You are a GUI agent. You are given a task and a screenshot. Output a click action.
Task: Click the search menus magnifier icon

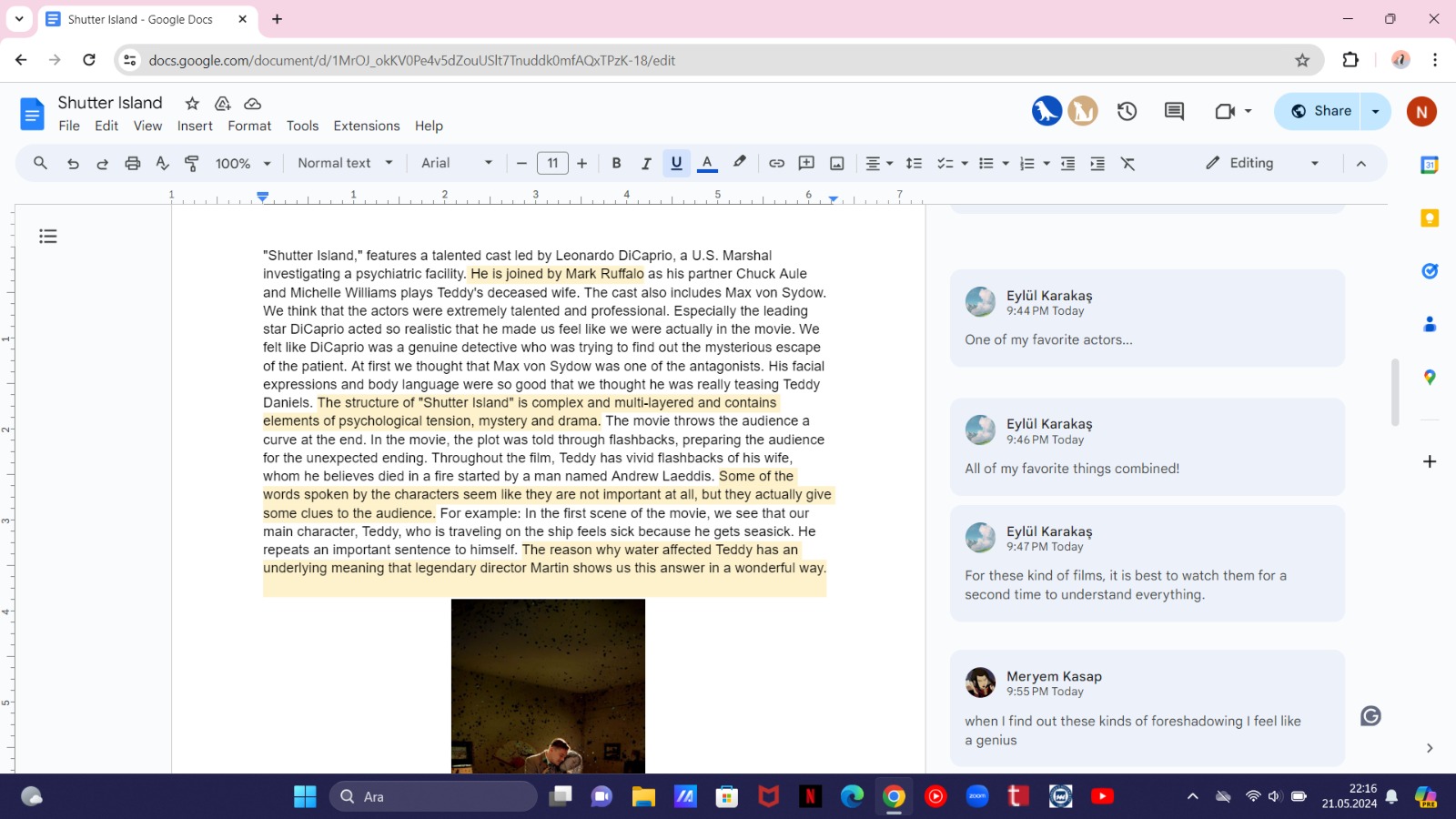point(40,163)
